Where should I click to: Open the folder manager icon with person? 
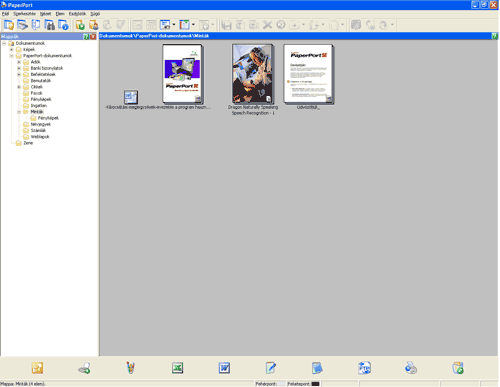(x=94, y=25)
